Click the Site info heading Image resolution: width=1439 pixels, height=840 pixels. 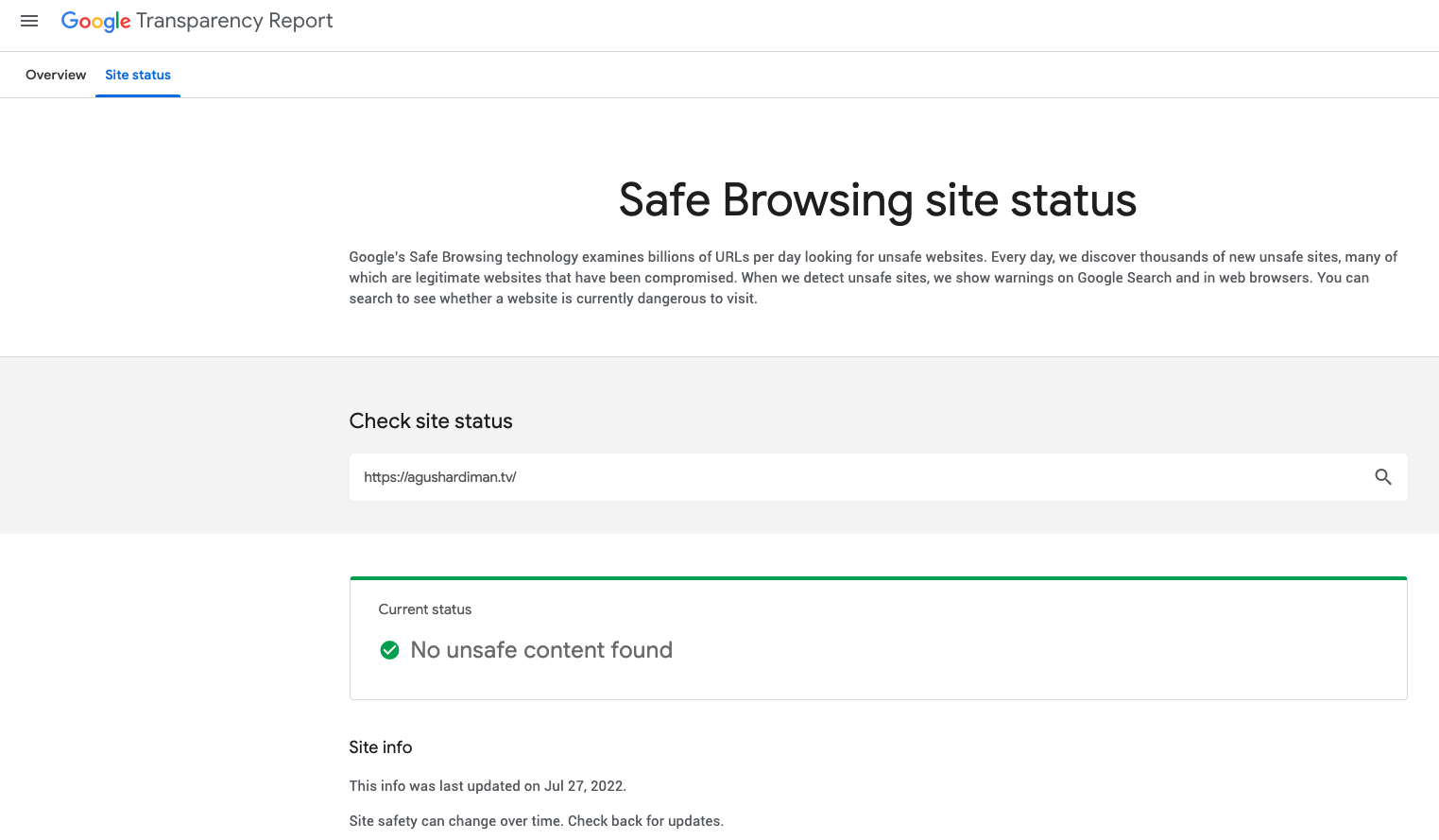(x=381, y=747)
